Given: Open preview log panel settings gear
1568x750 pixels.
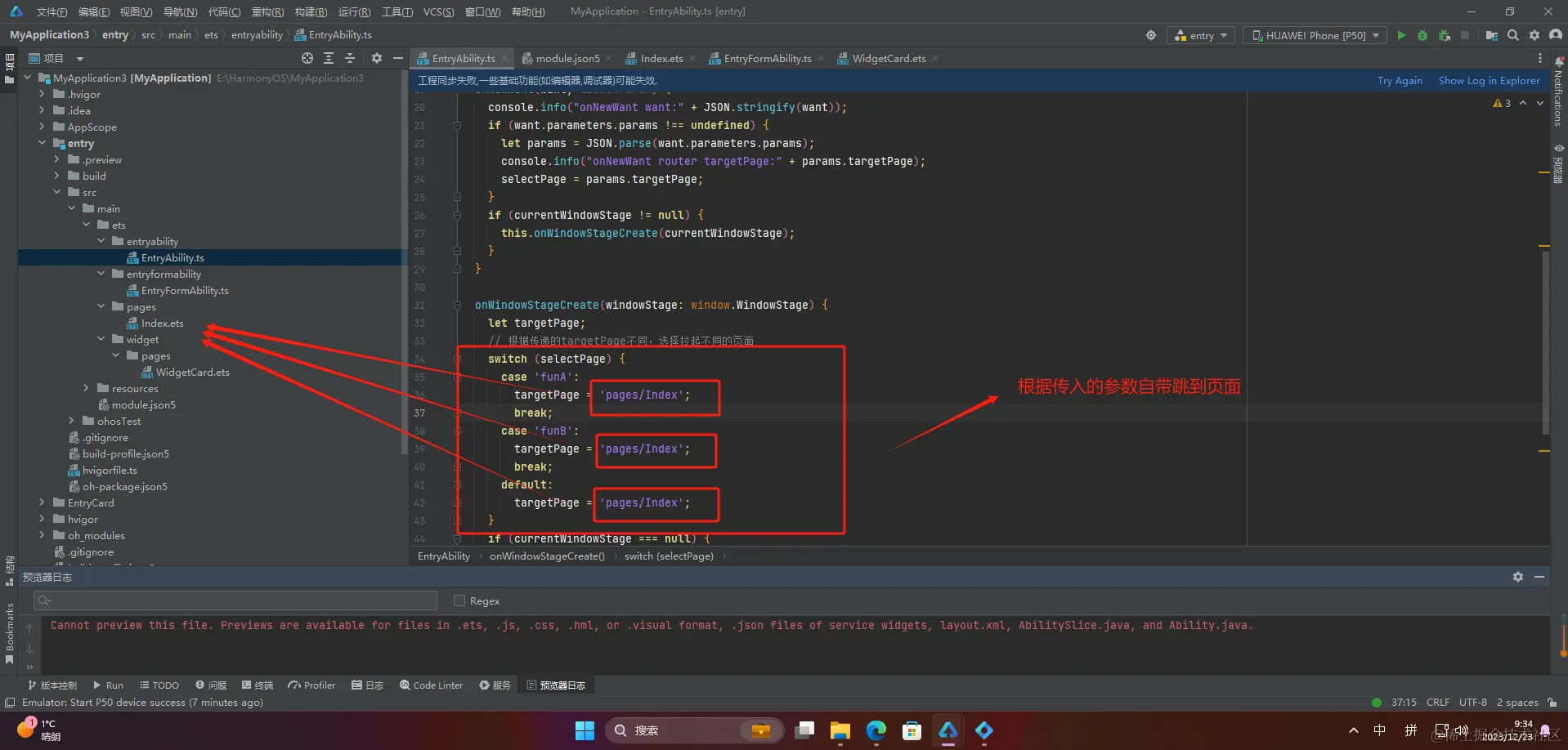Looking at the screenshot, I should coord(1518,577).
